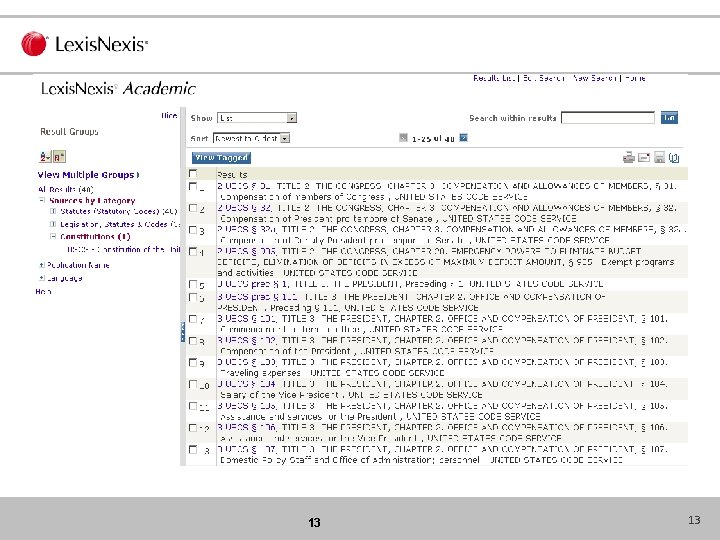Collapse the Sources by Category tree node
This screenshot has height=540, width=720.
(x=42, y=200)
